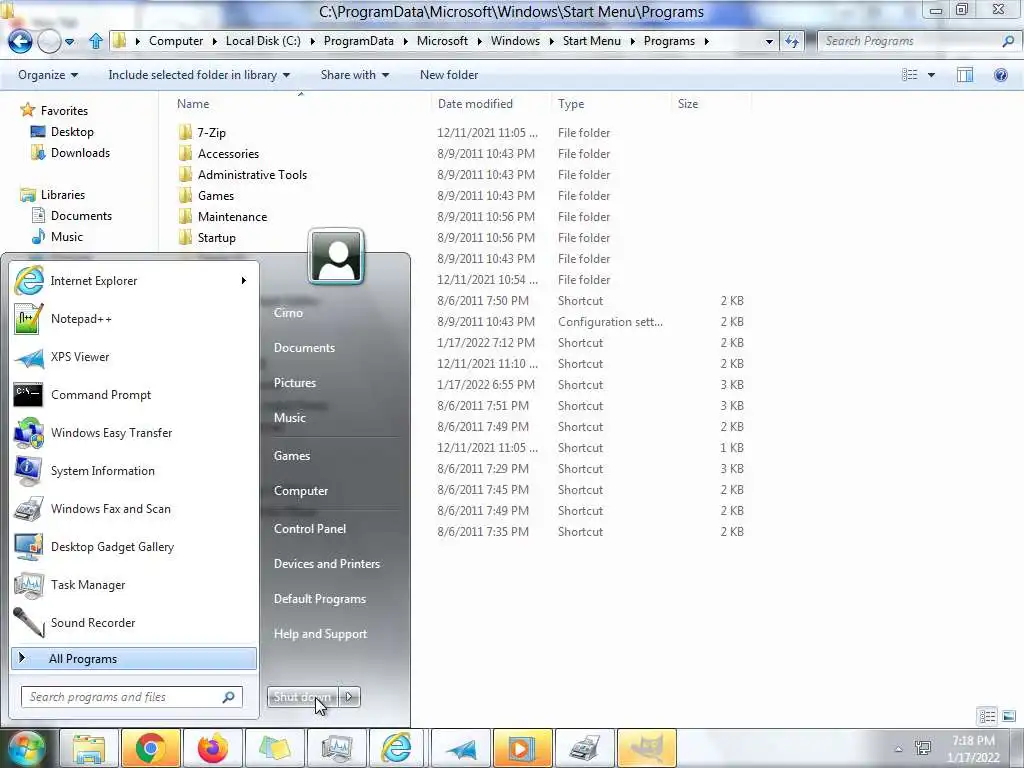The width and height of the screenshot is (1024, 768).
Task: Open XPS Viewer taskbar icon
Action: coord(460,748)
